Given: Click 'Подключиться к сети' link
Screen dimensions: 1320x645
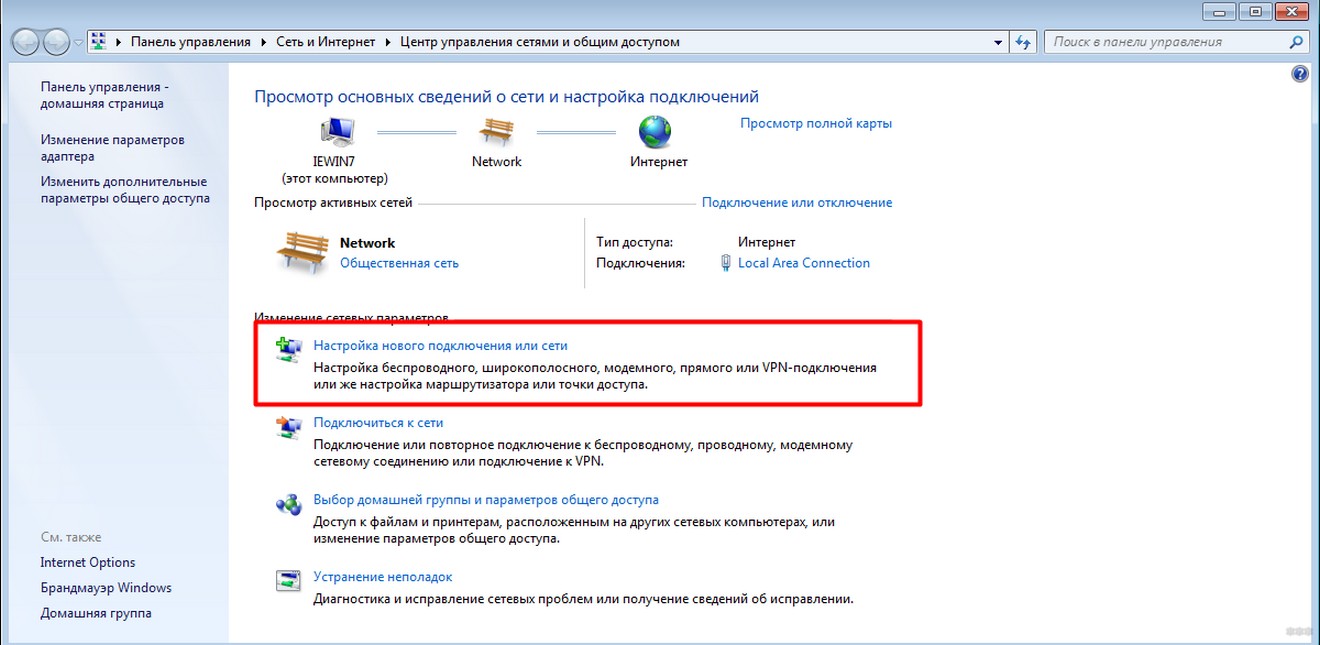Looking at the screenshot, I should tap(378, 422).
